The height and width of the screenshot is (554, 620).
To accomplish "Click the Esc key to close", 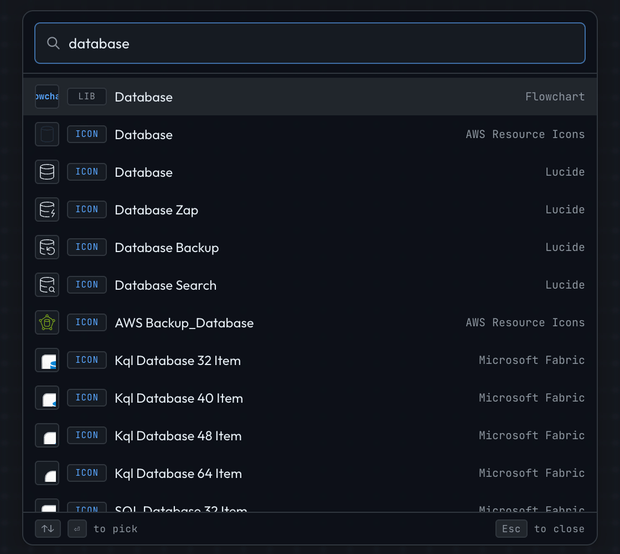I will [x=511, y=529].
